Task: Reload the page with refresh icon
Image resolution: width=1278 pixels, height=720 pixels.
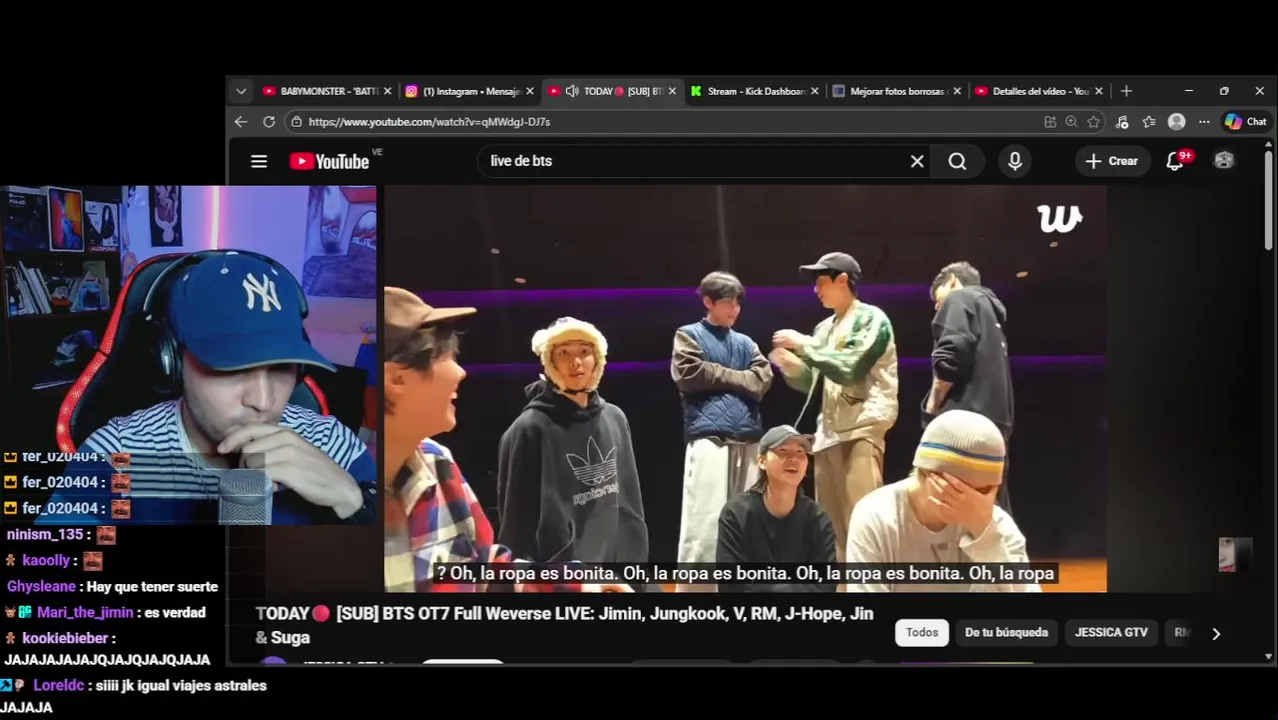Action: tap(269, 121)
